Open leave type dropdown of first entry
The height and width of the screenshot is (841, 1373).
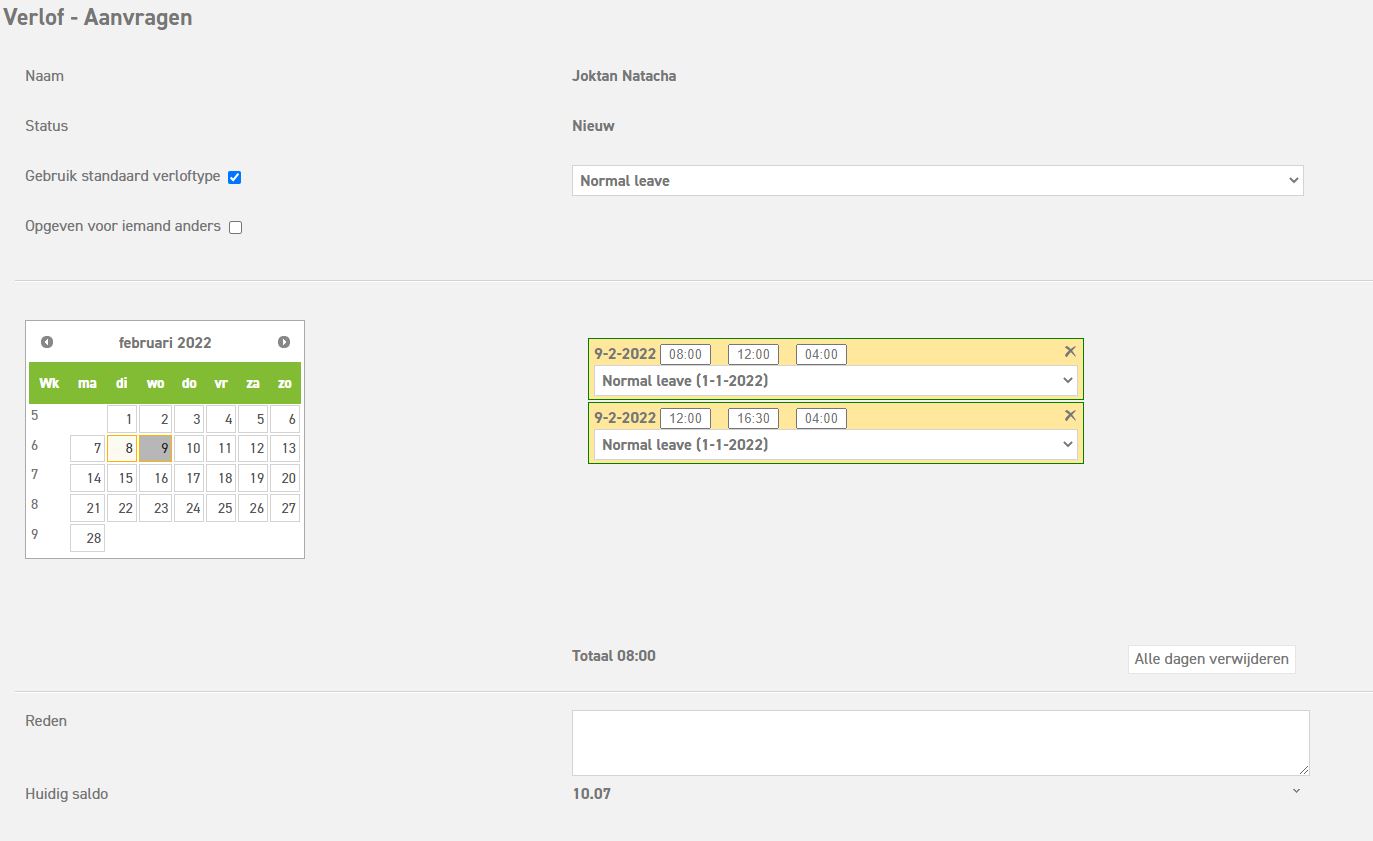click(x=835, y=381)
